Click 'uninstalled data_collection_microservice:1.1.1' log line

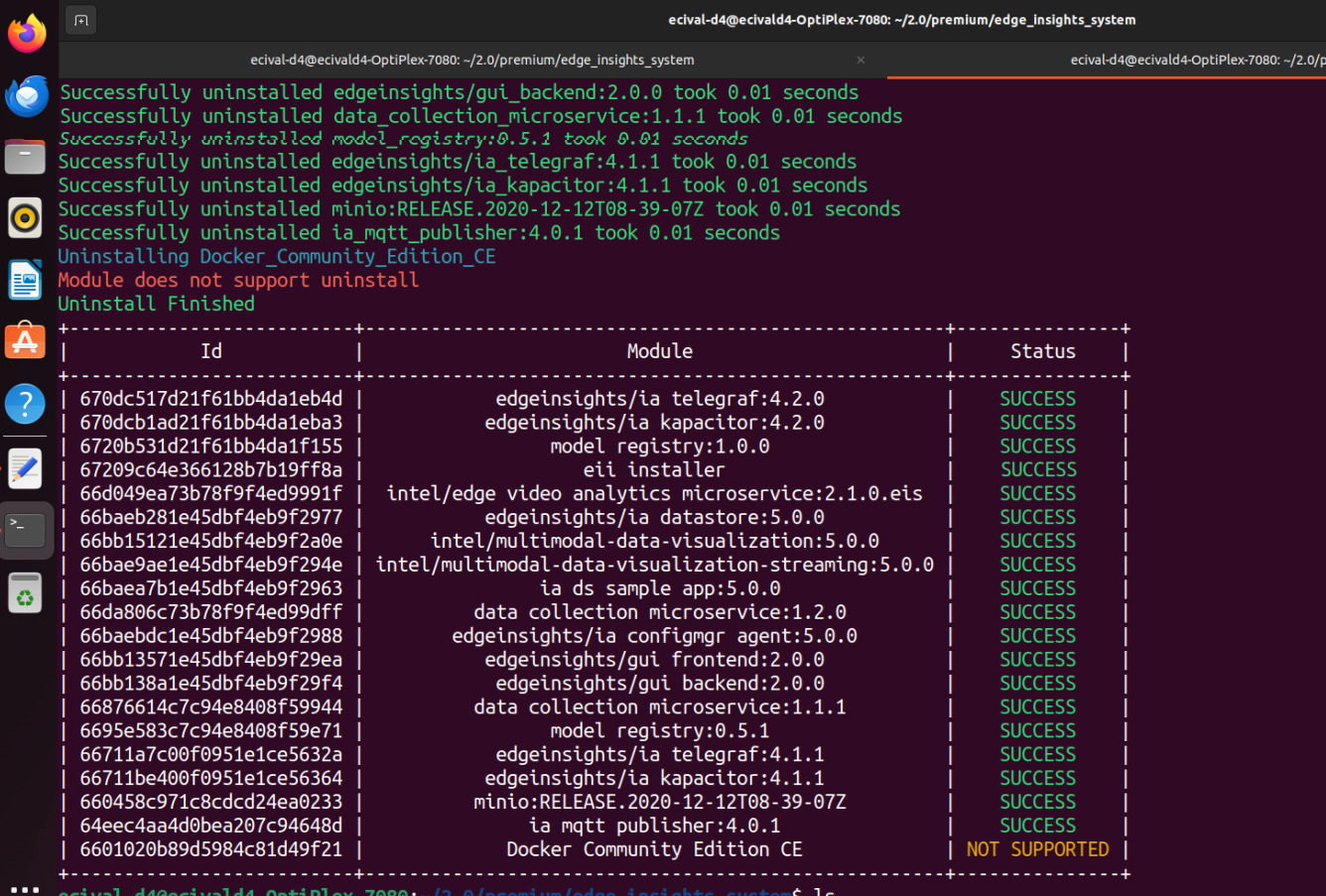click(480, 117)
